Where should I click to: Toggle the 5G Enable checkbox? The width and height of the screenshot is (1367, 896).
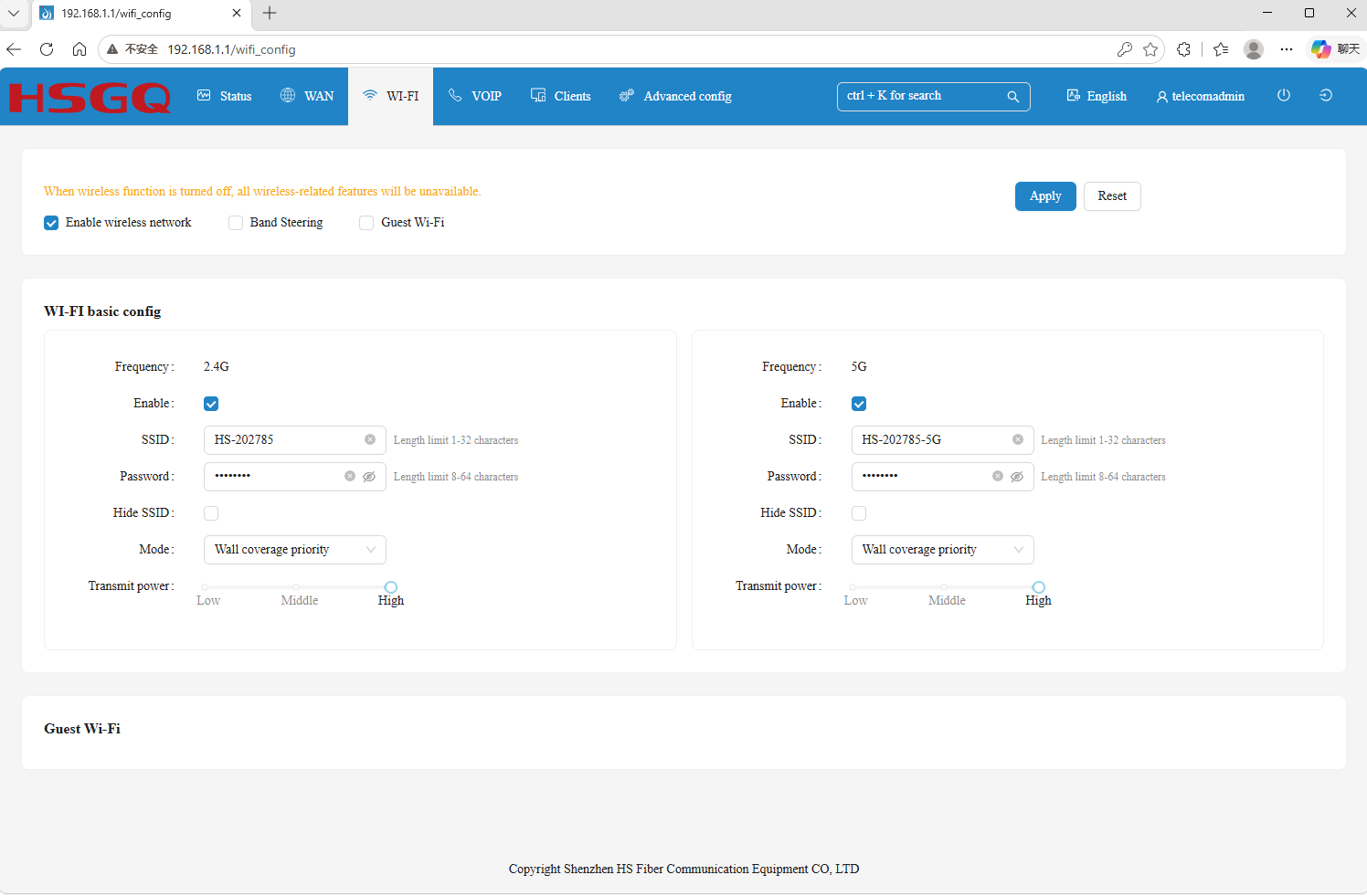(x=859, y=404)
